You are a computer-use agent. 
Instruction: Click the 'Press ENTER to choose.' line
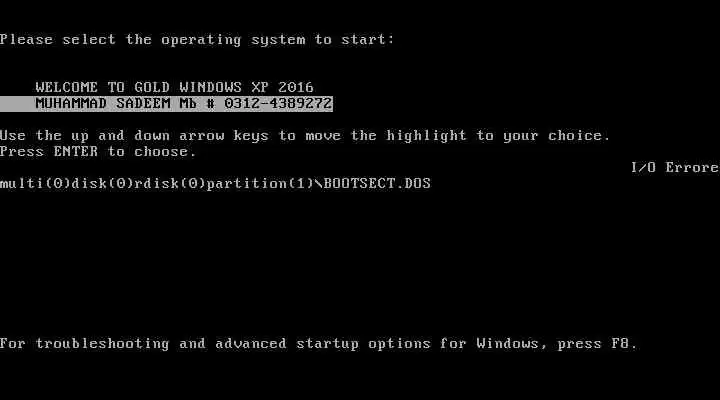pos(98,152)
